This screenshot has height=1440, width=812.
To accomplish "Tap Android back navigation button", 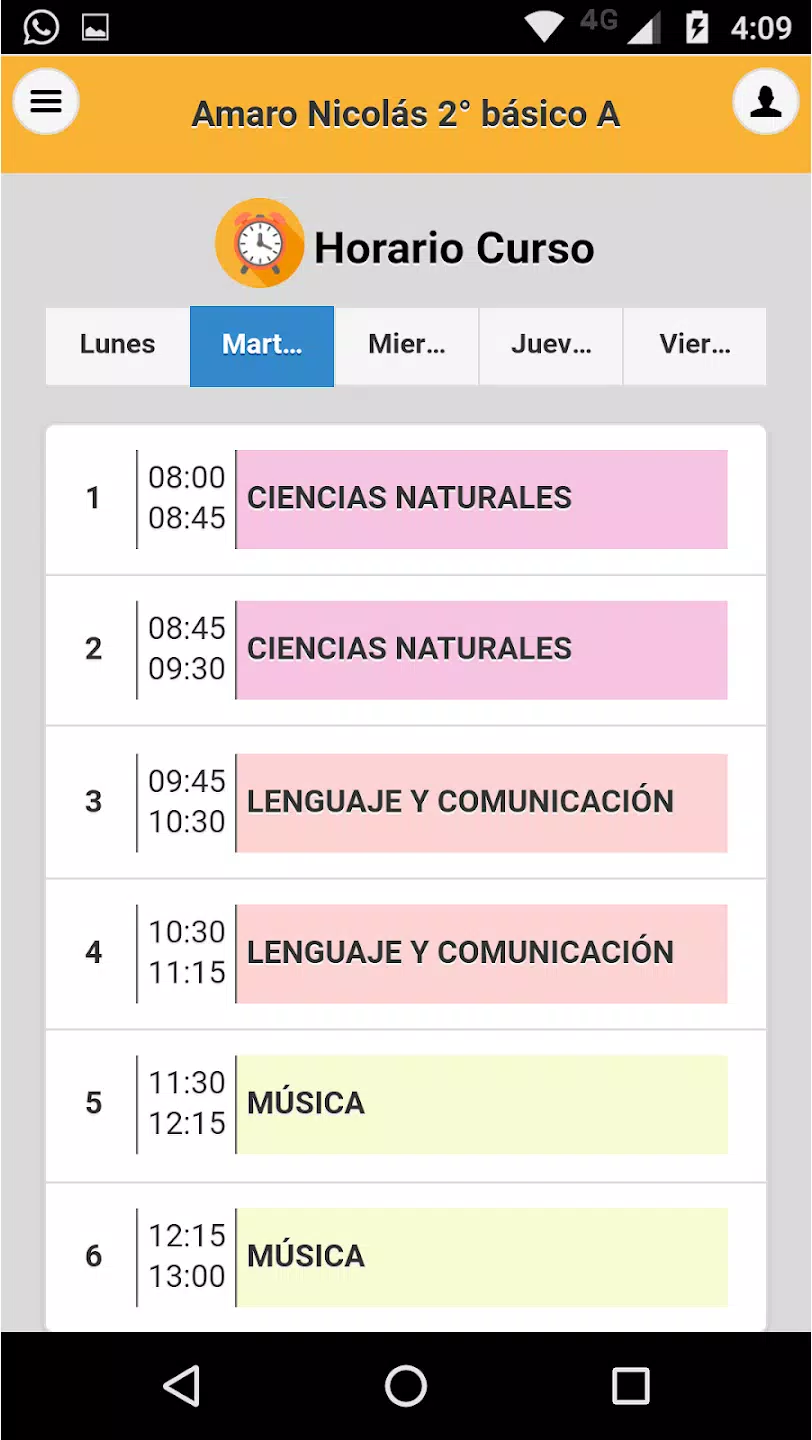I will point(182,1386).
